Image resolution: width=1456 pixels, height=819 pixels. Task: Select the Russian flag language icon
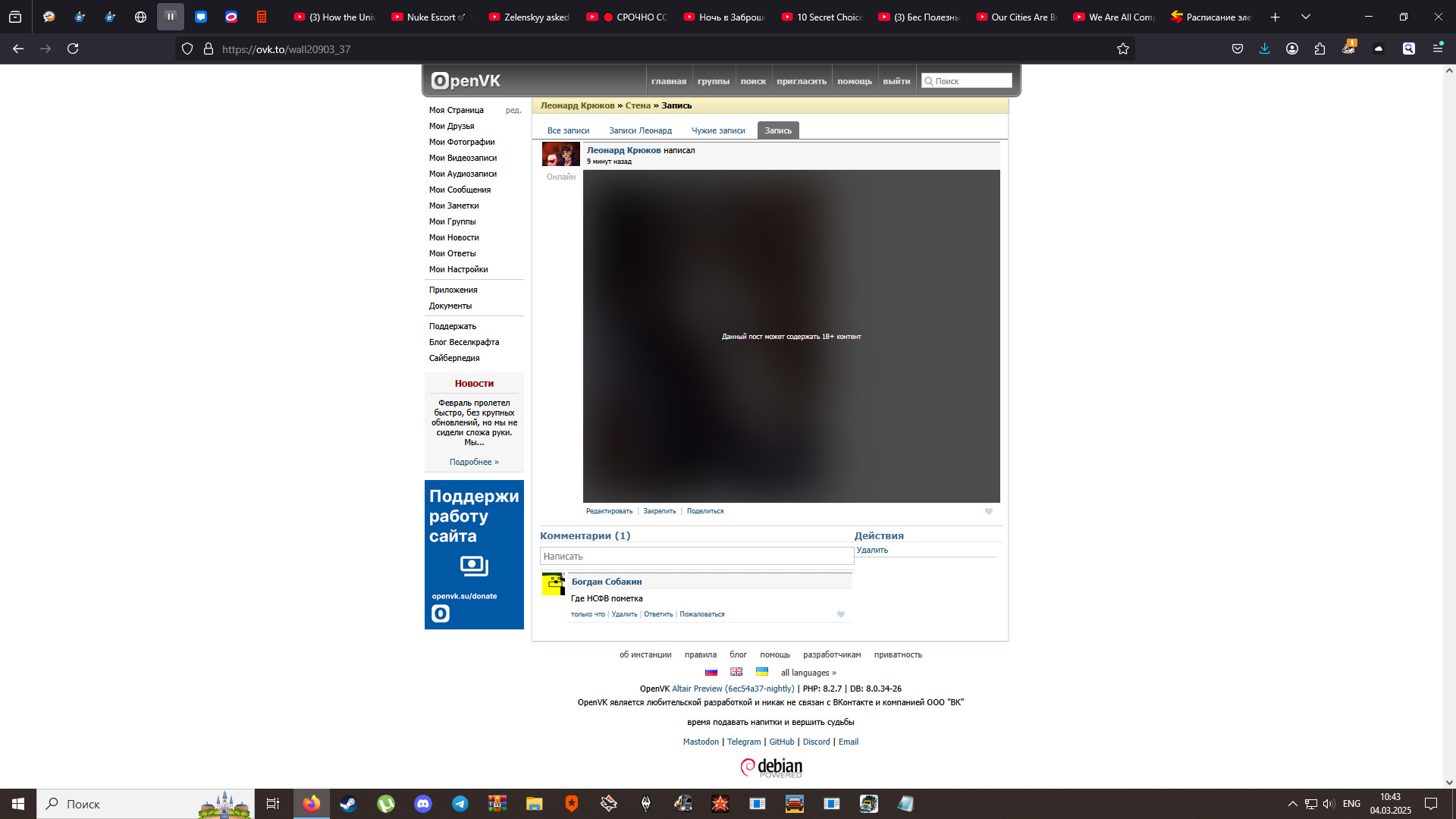(711, 673)
